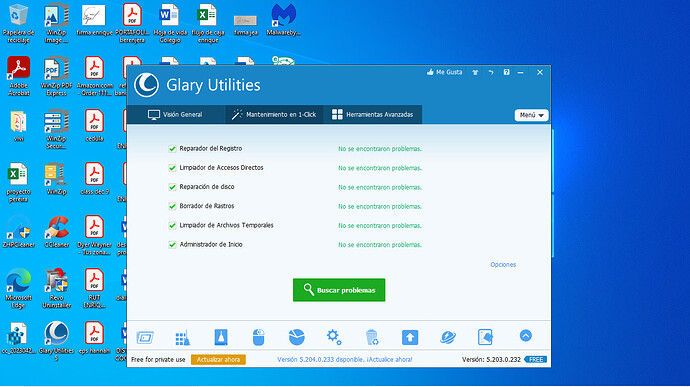This screenshot has width=690, height=387.
Task: Open the up-arrow software update dock icon
Action: [x=410, y=338]
